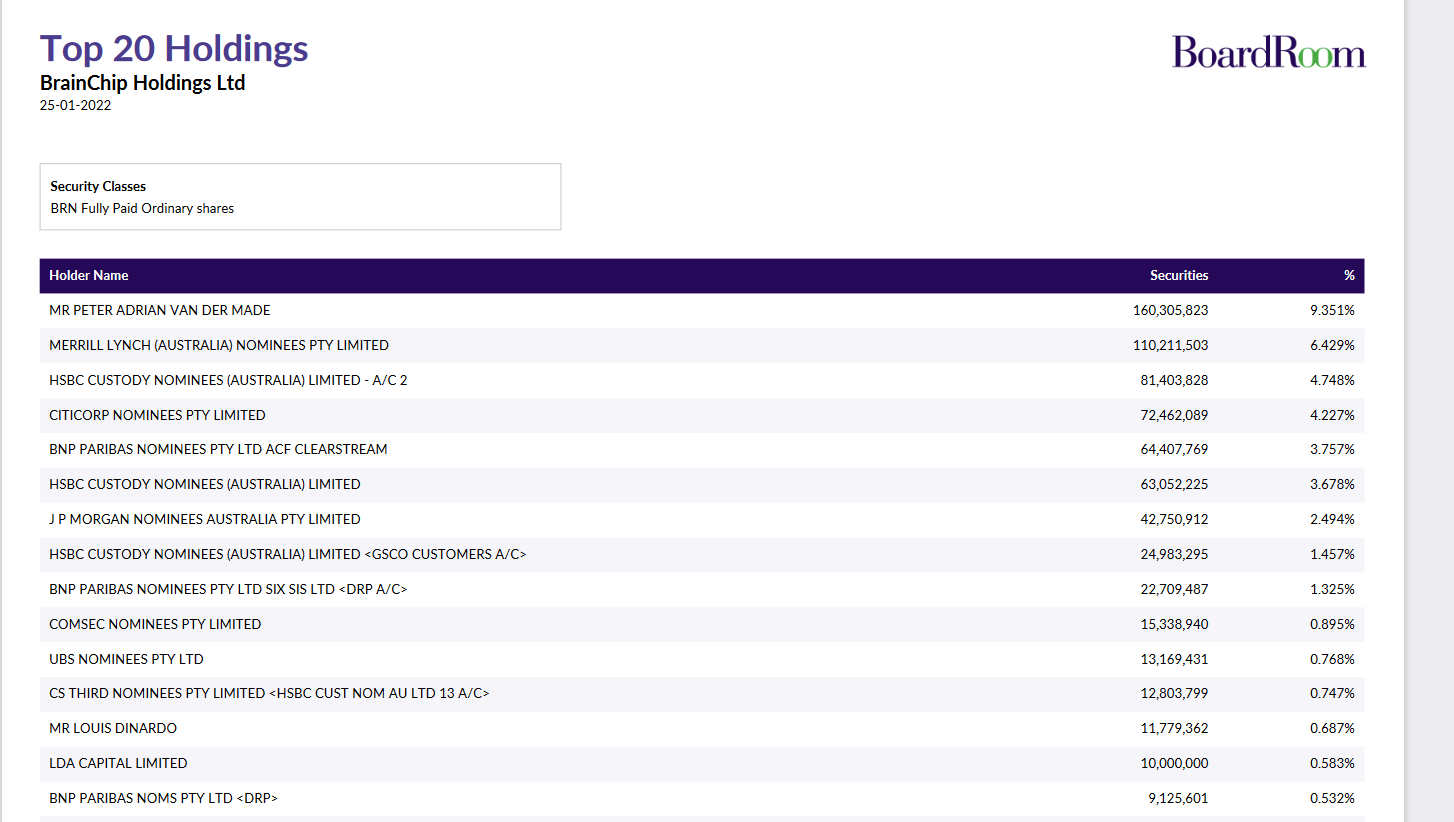The image size is (1454, 822).
Task: Click securities value 13,169,431
Action: click(x=1174, y=659)
